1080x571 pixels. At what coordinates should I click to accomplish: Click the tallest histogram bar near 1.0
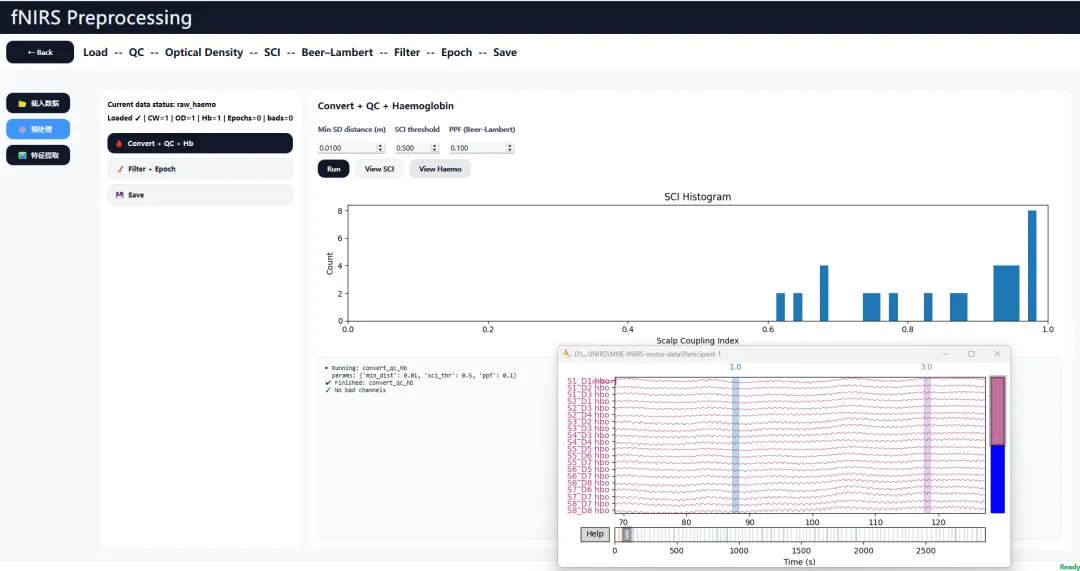[1032, 266]
